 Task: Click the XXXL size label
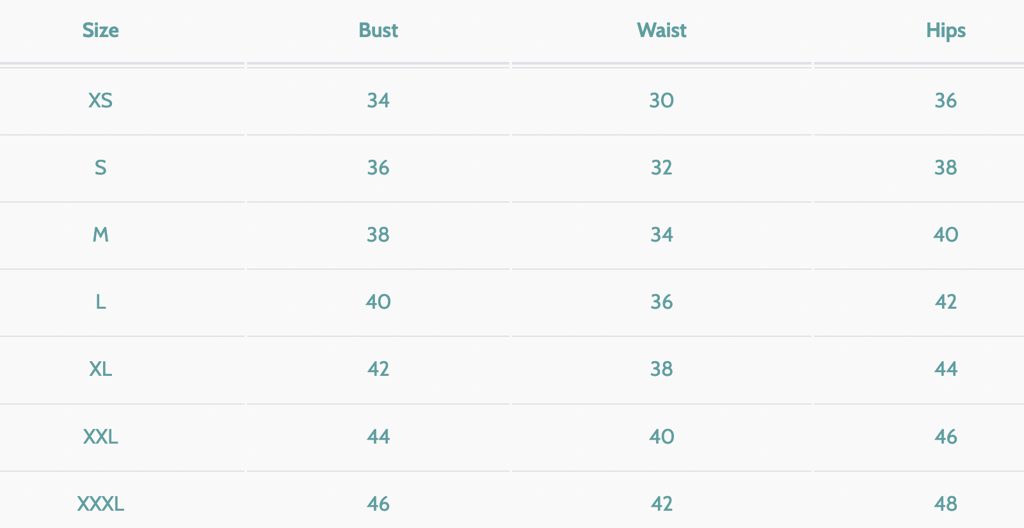click(x=100, y=504)
